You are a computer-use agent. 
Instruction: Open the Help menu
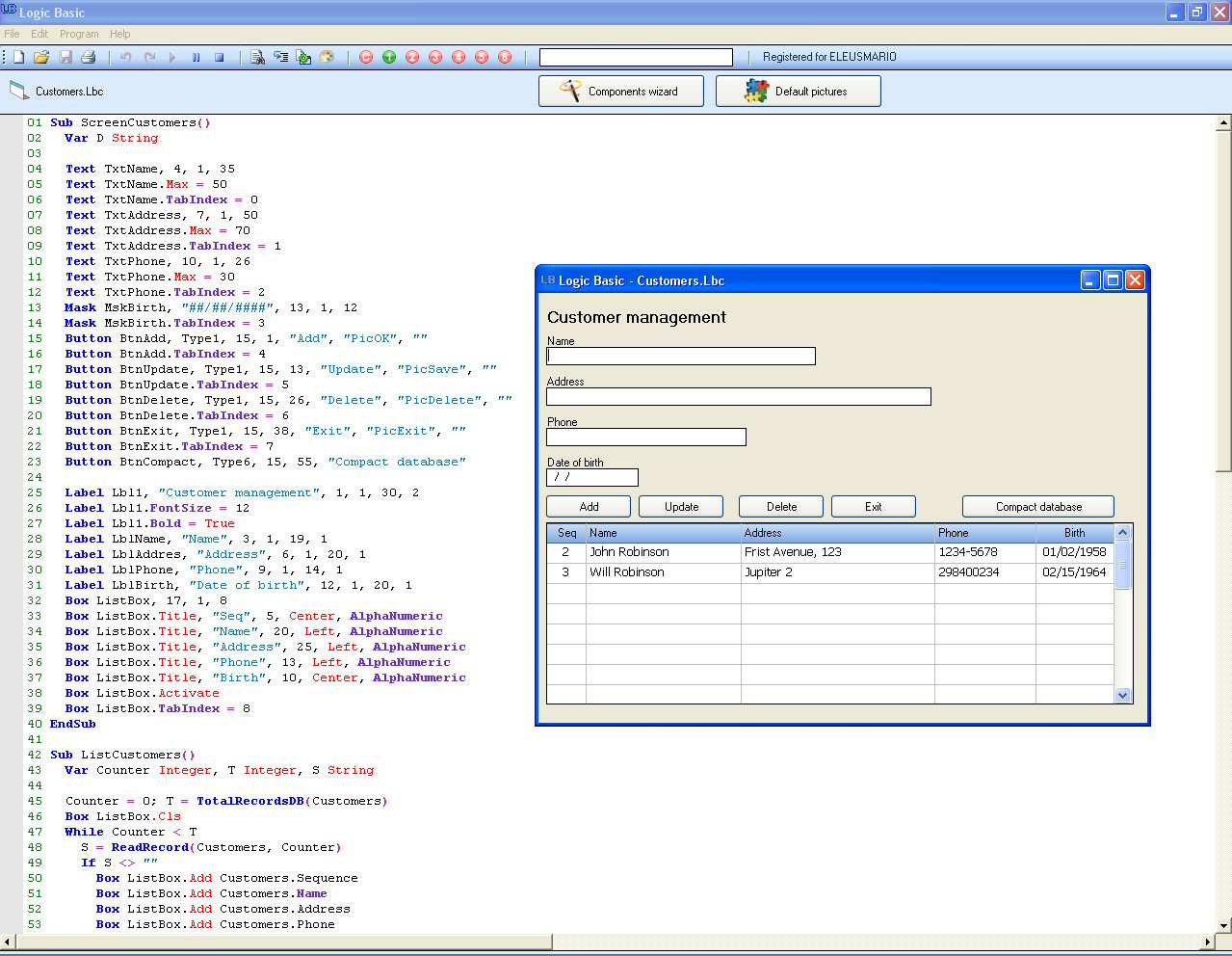[119, 34]
